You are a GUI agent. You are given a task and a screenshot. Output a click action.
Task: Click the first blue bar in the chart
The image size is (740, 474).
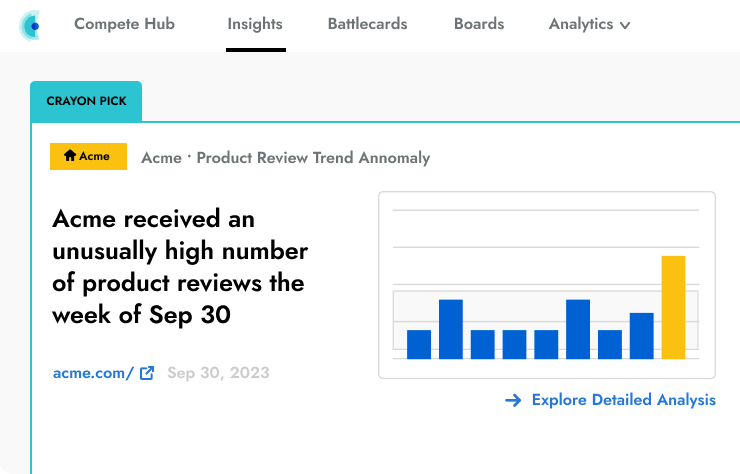[x=419, y=344]
